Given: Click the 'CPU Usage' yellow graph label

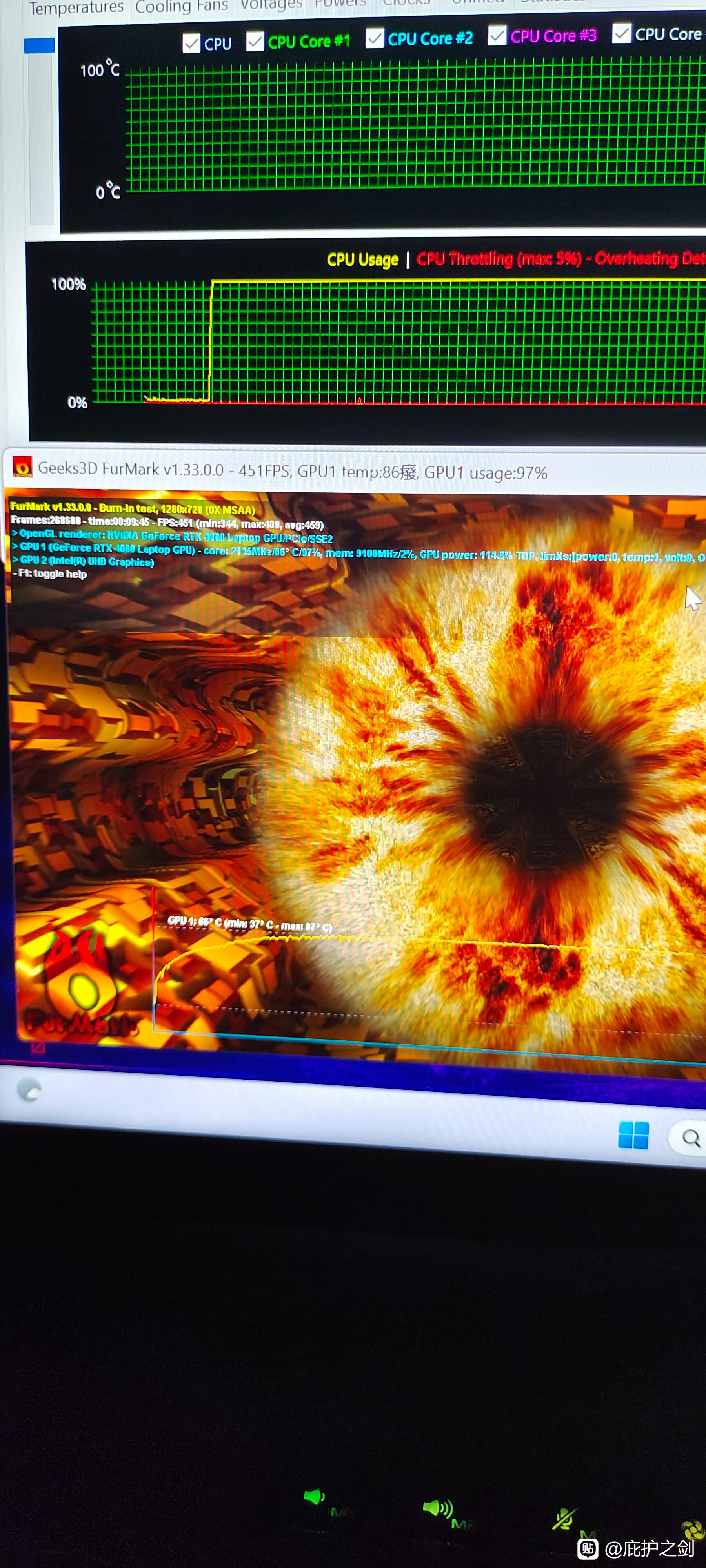Looking at the screenshot, I should coord(362,260).
